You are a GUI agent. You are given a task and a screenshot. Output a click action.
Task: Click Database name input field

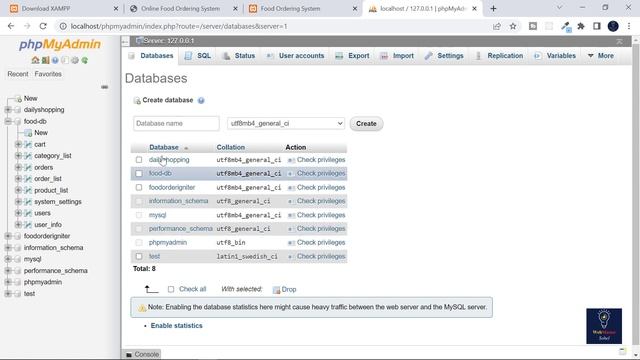[x=176, y=123]
